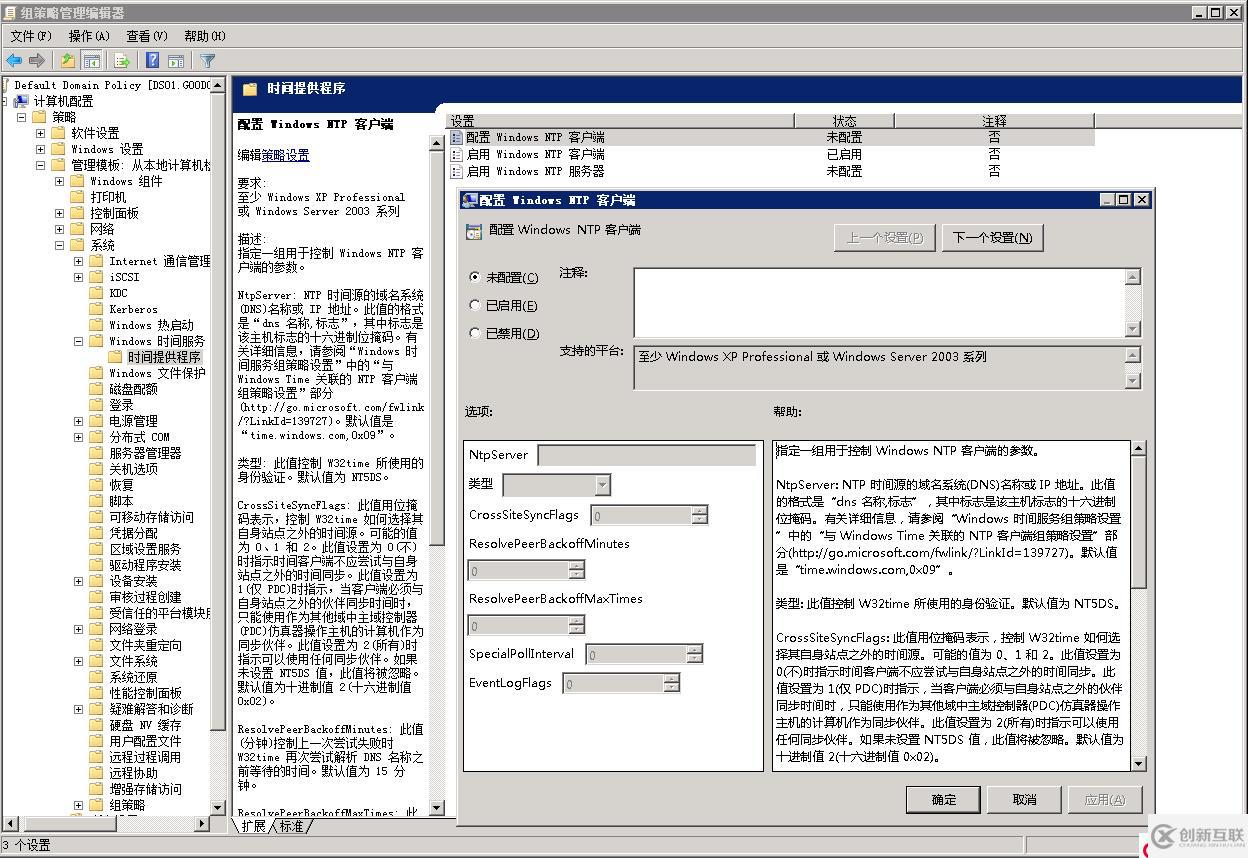This screenshot has height=858, width=1248.
Task: Open the 查看(V) menu
Action: click(x=147, y=36)
